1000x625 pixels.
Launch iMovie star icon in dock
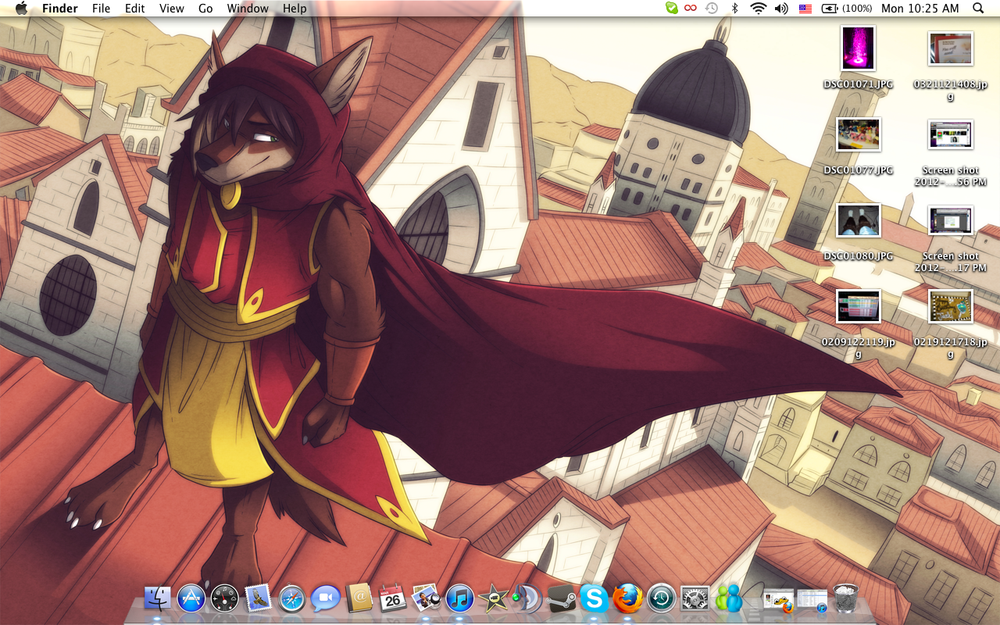(x=493, y=598)
